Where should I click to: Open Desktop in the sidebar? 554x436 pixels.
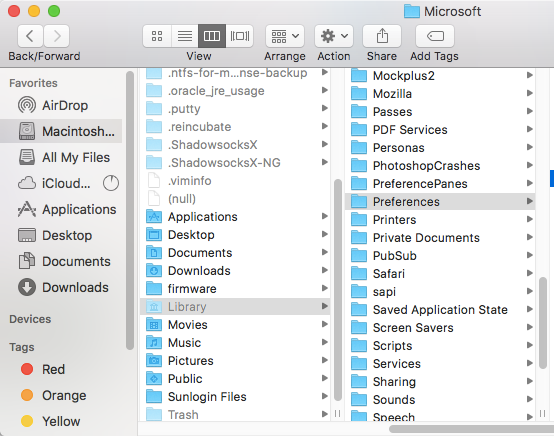[x=61, y=235]
